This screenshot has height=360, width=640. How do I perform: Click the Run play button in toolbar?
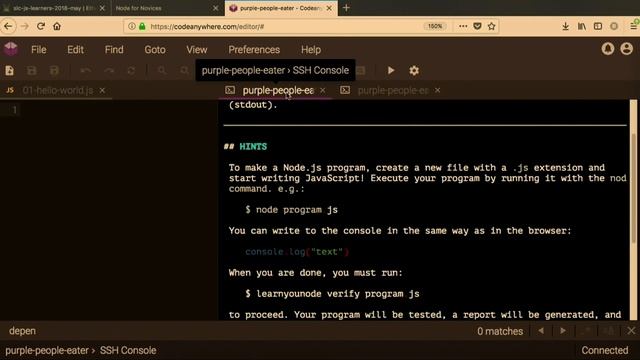tap(391, 71)
